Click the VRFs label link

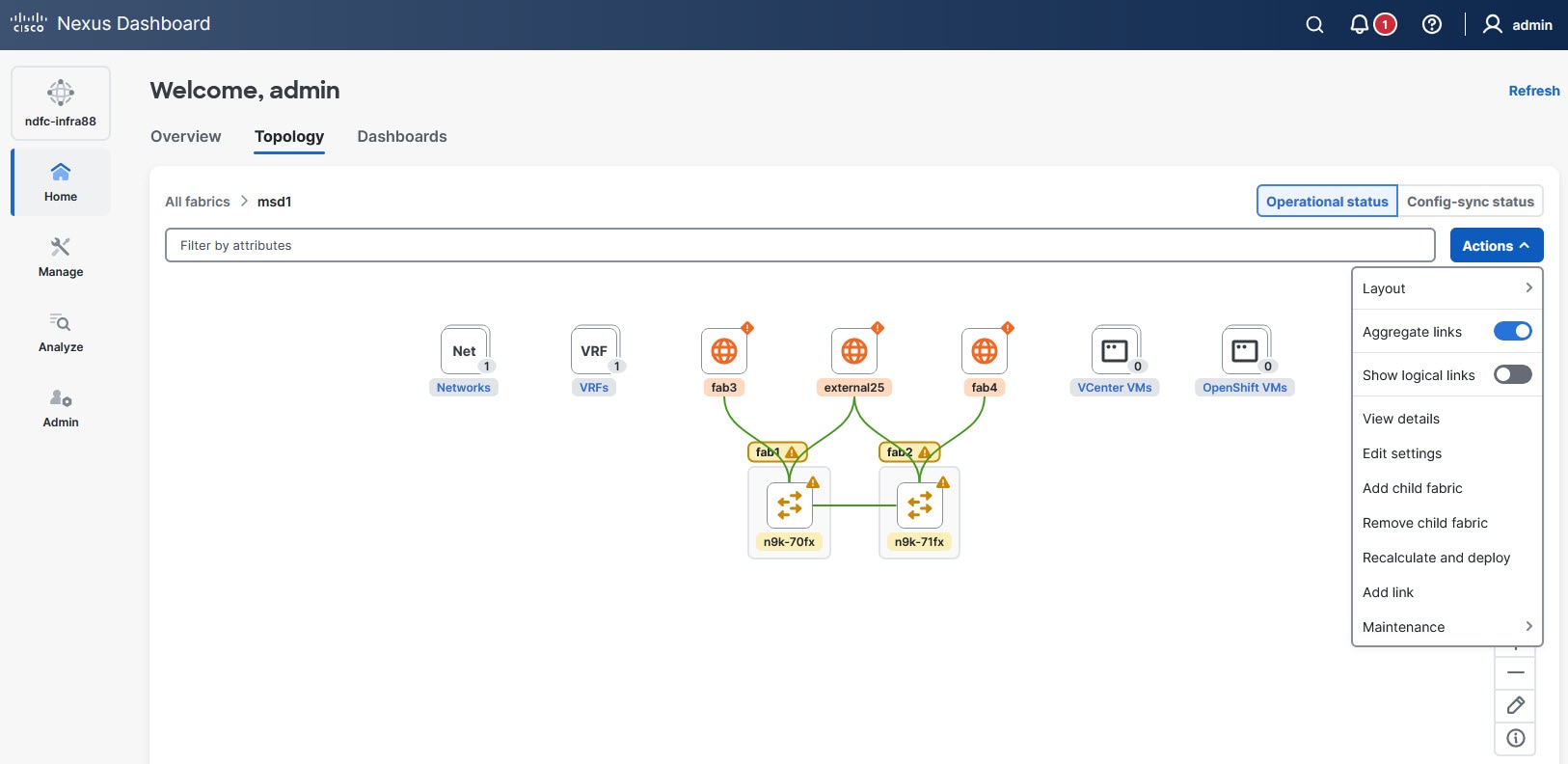click(x=594, y=388)
